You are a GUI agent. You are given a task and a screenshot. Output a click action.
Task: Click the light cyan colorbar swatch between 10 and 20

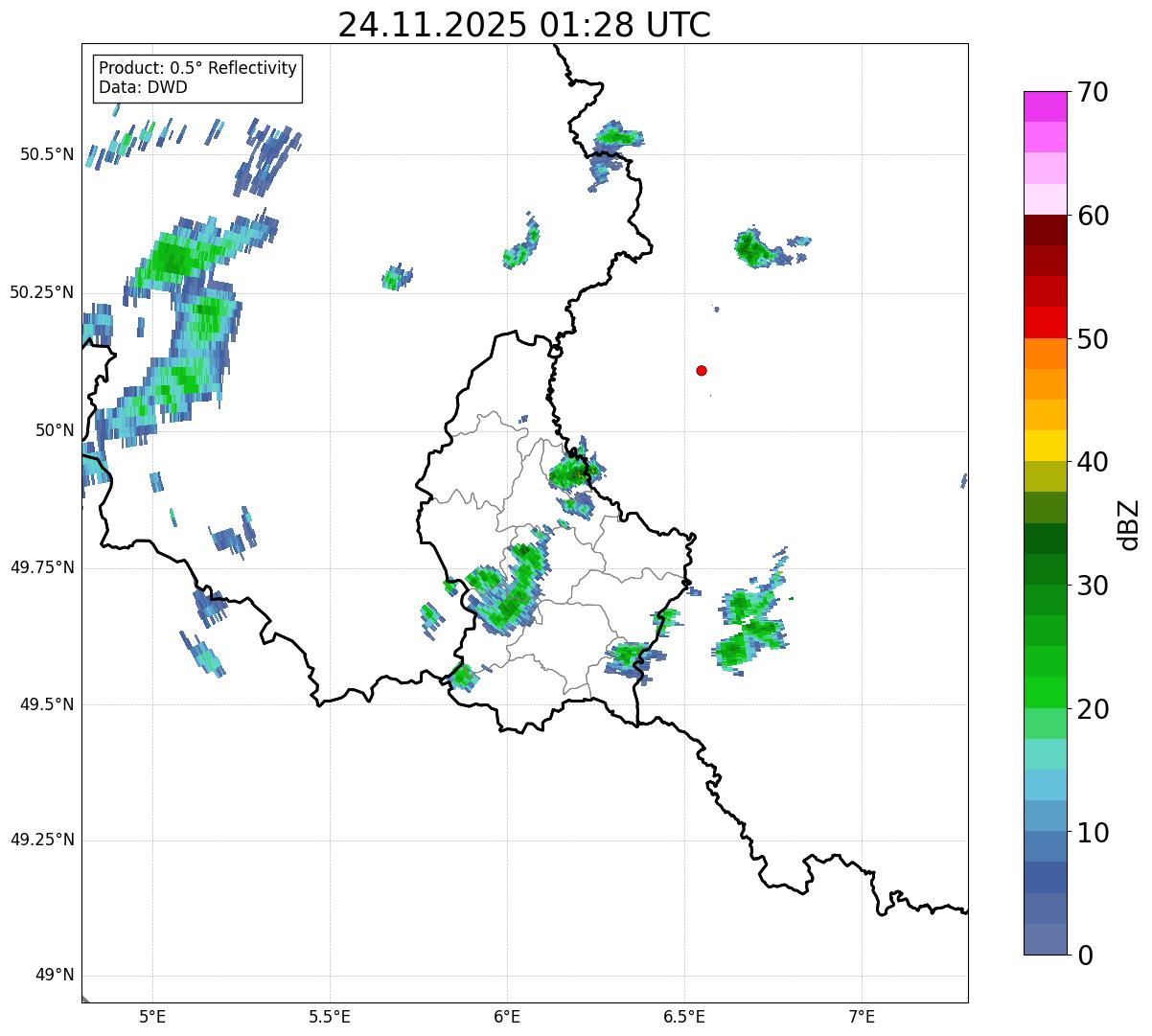point(1046,754)
